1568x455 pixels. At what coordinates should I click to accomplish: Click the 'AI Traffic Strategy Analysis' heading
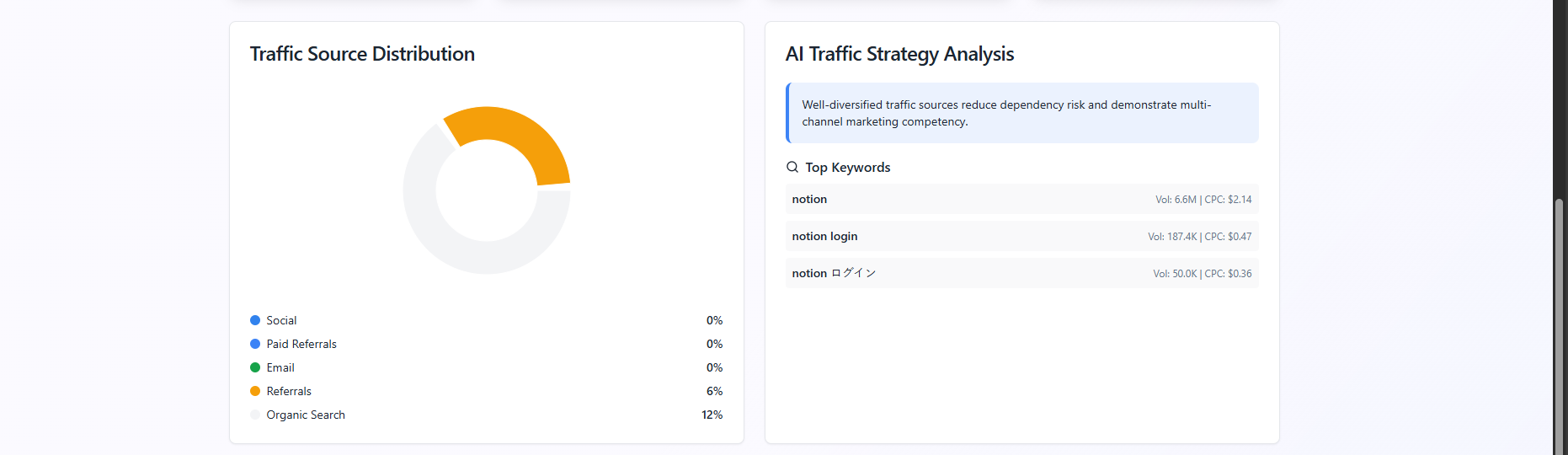click(899, 54)
